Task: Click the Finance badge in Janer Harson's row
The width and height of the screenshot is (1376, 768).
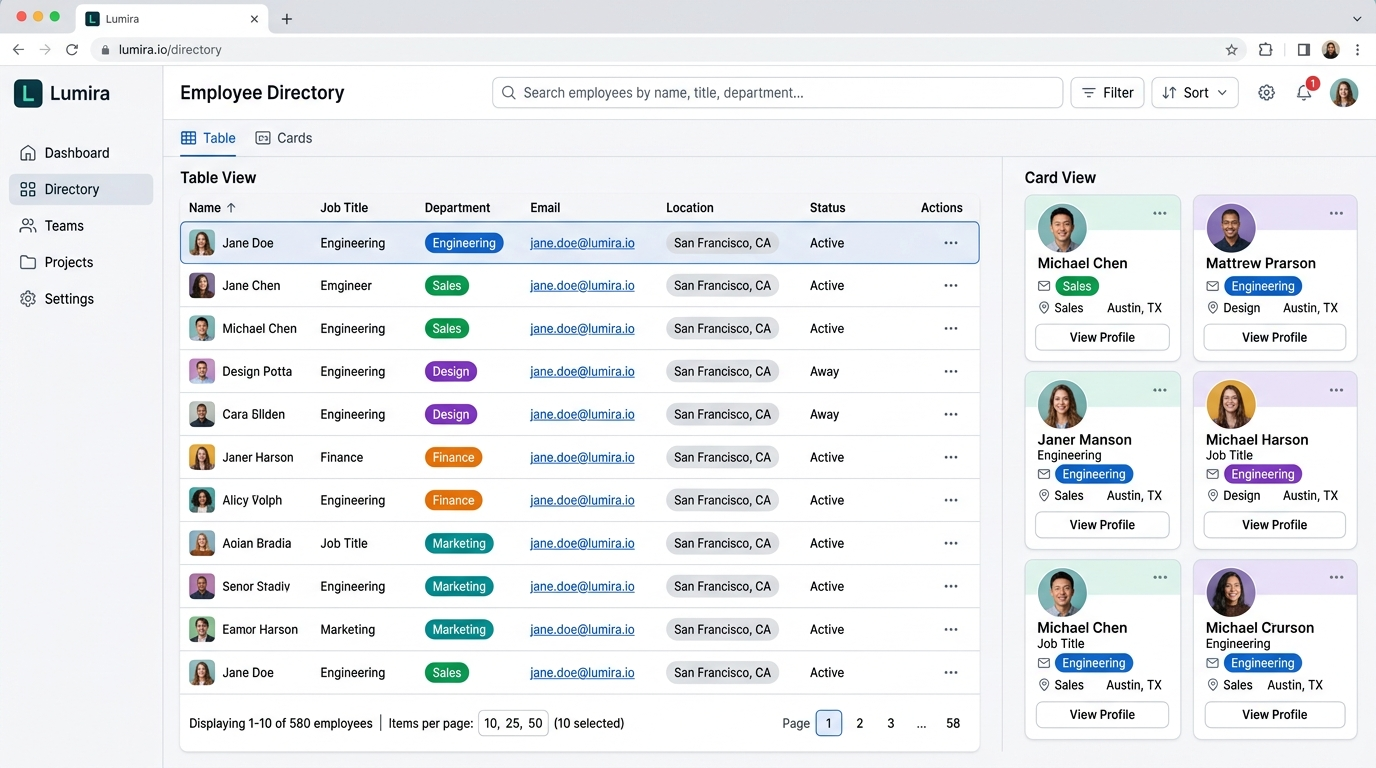Action: 453,458
